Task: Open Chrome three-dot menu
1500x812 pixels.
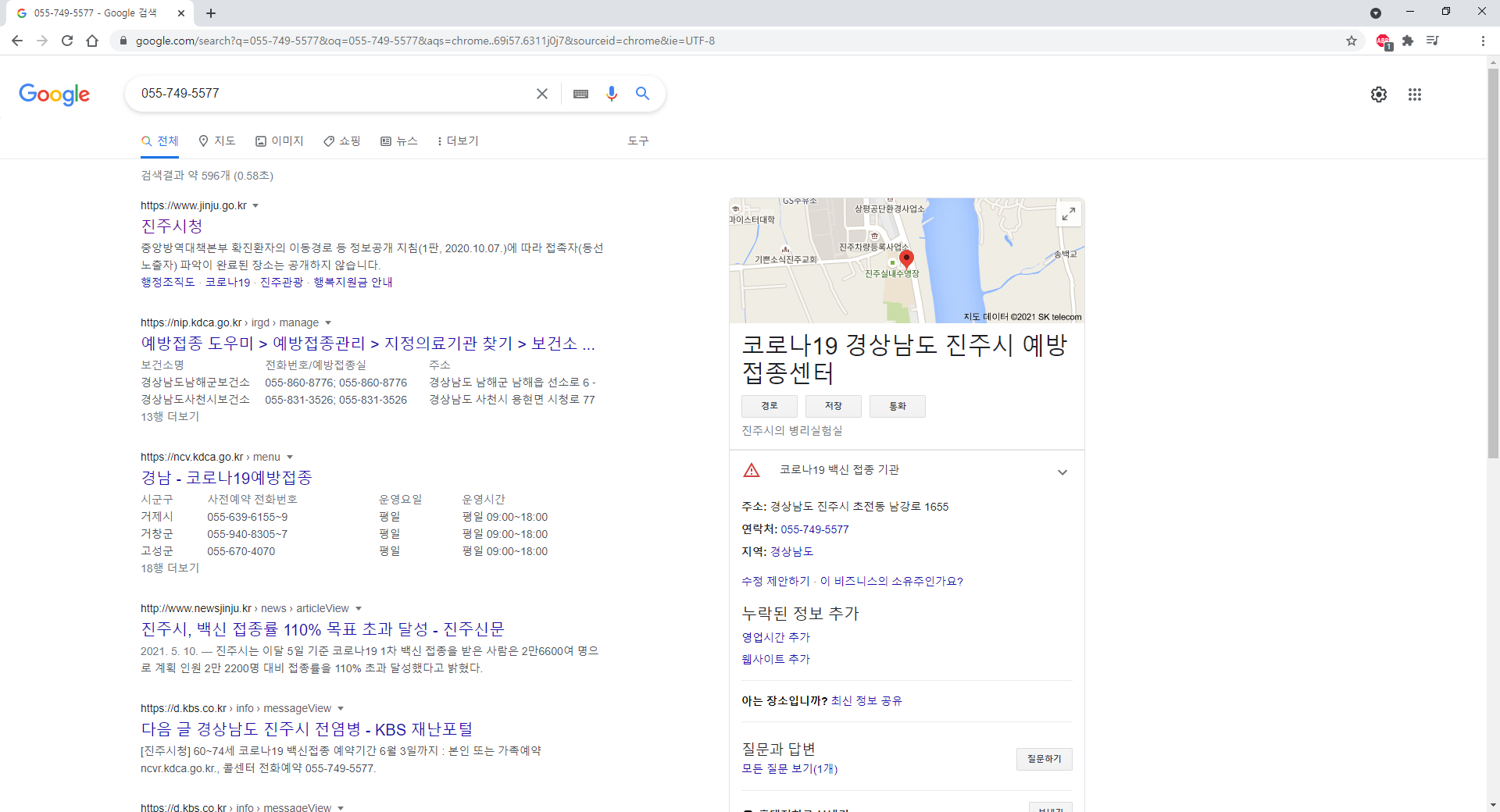Action: [x=1483, y=41]
